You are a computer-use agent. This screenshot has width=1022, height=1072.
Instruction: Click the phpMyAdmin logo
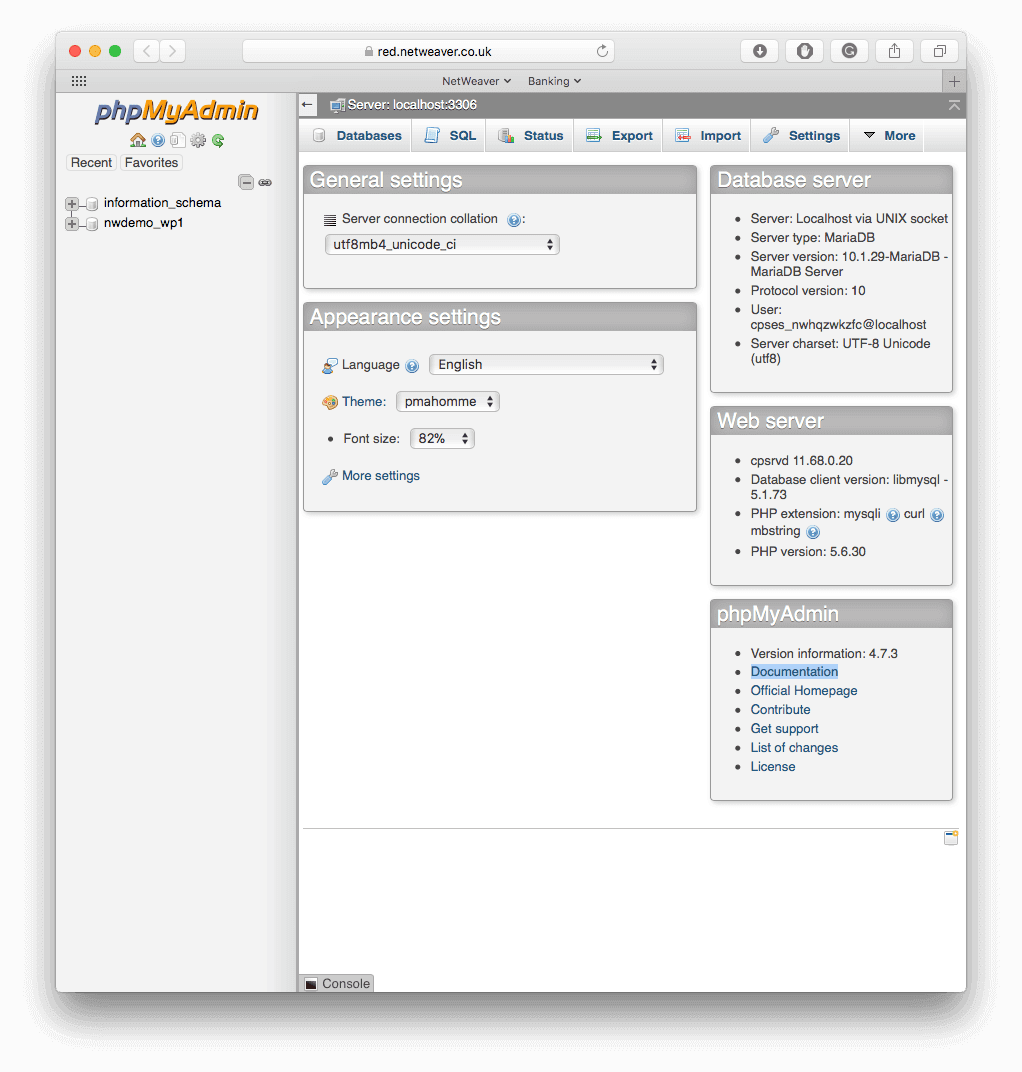point(176,111)
